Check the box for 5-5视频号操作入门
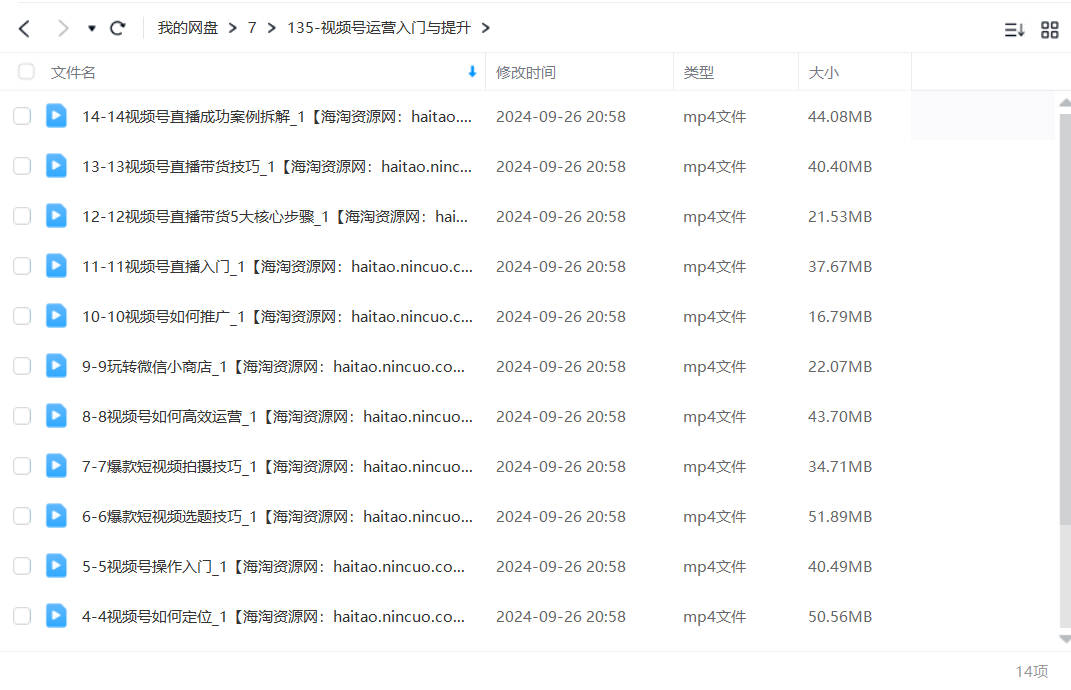Screen dimensions: 1071x690 (23, 566)
